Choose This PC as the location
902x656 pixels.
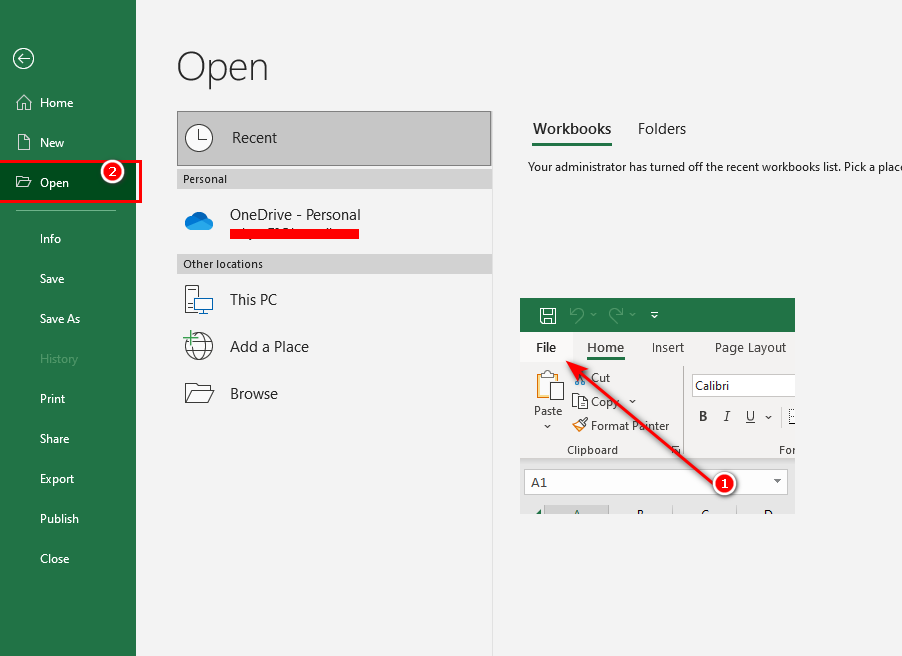[x=253, y=300]
